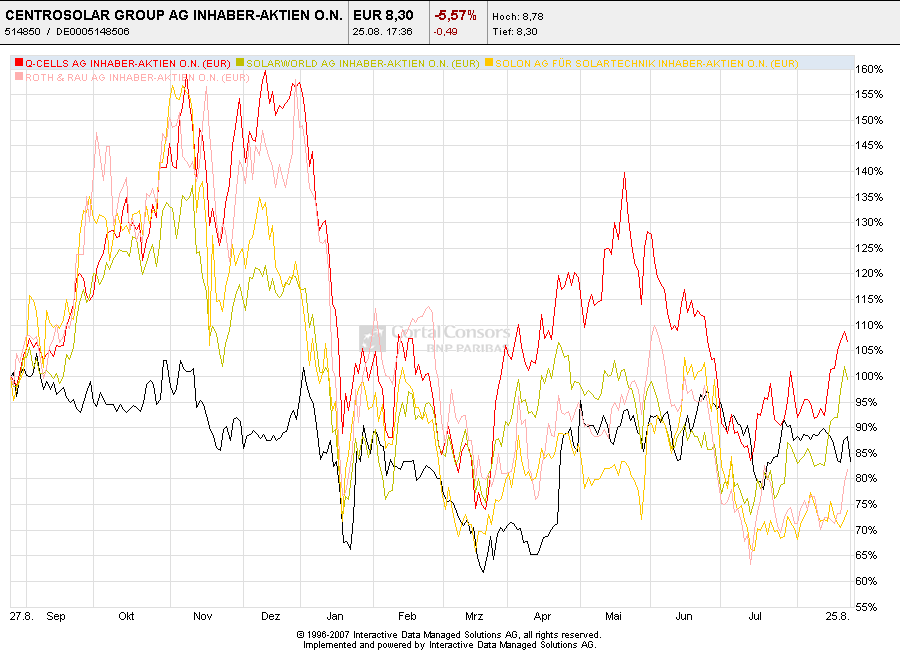Viewport: 900px width, 650px height.
Task: Click the Nov month axis label
Action: click(203, 616)
